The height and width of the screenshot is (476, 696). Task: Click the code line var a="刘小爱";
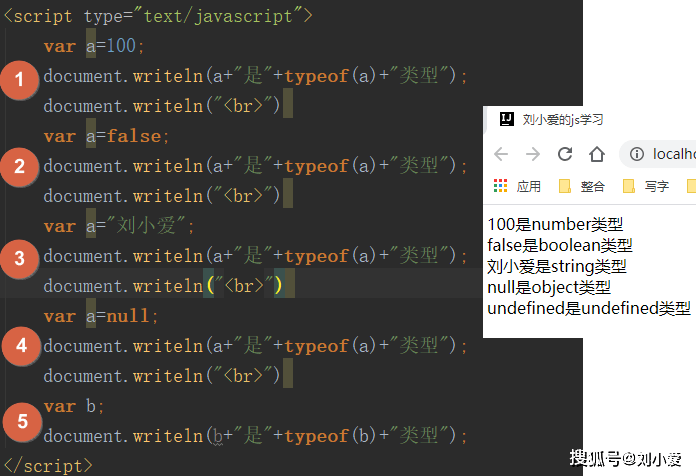pos(119,226)
